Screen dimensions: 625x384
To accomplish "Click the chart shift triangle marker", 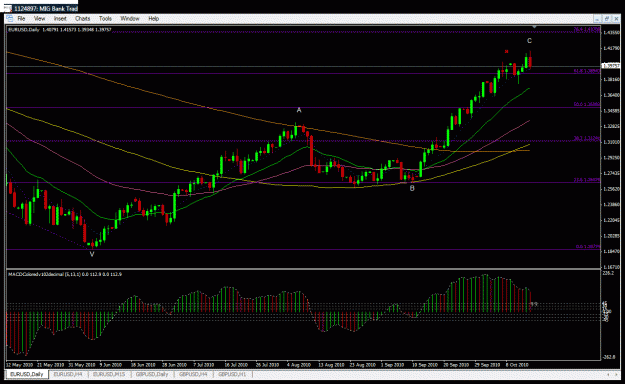I will click(x=535, y=27).
